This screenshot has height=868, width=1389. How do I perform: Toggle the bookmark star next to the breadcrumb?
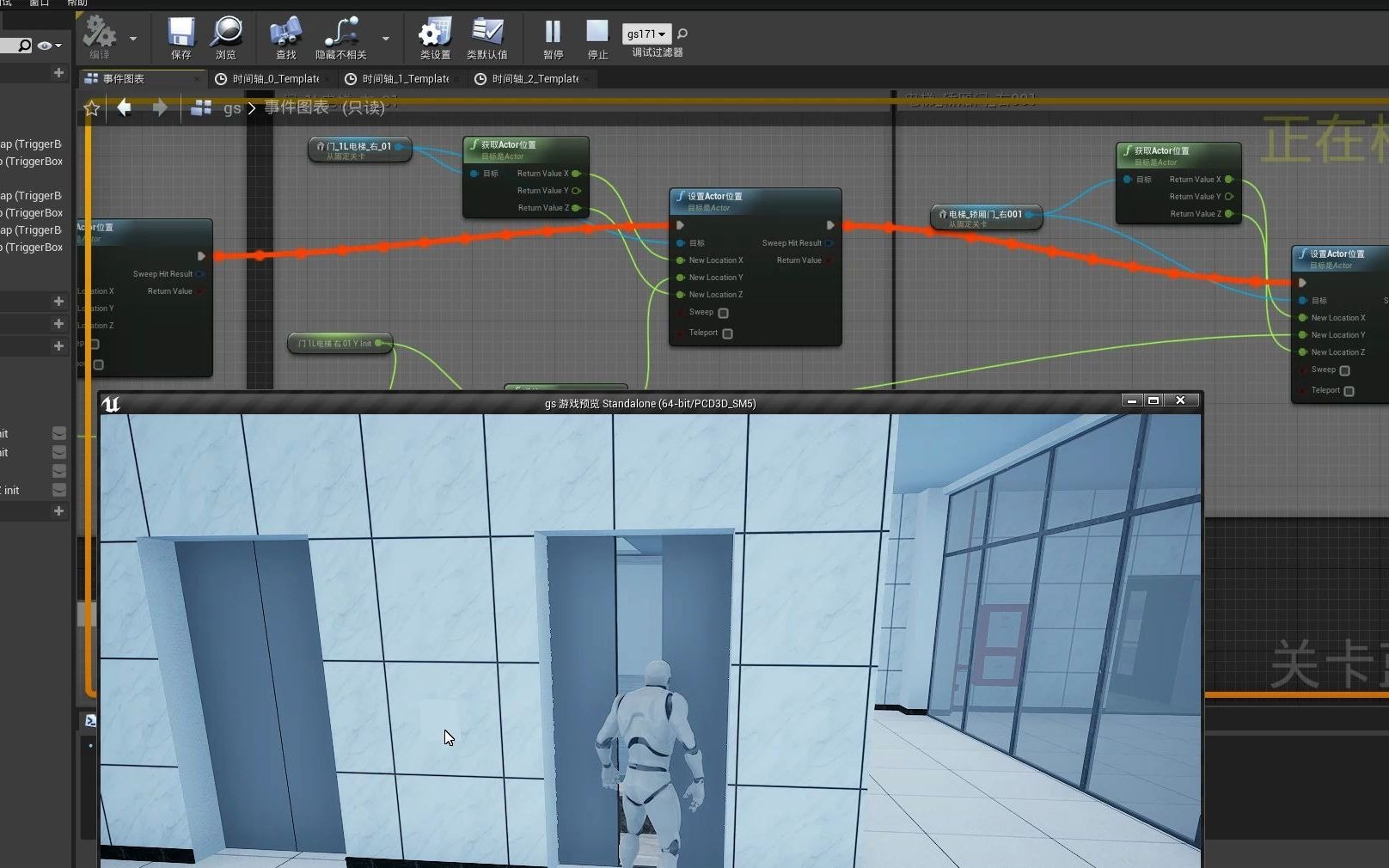91,108
